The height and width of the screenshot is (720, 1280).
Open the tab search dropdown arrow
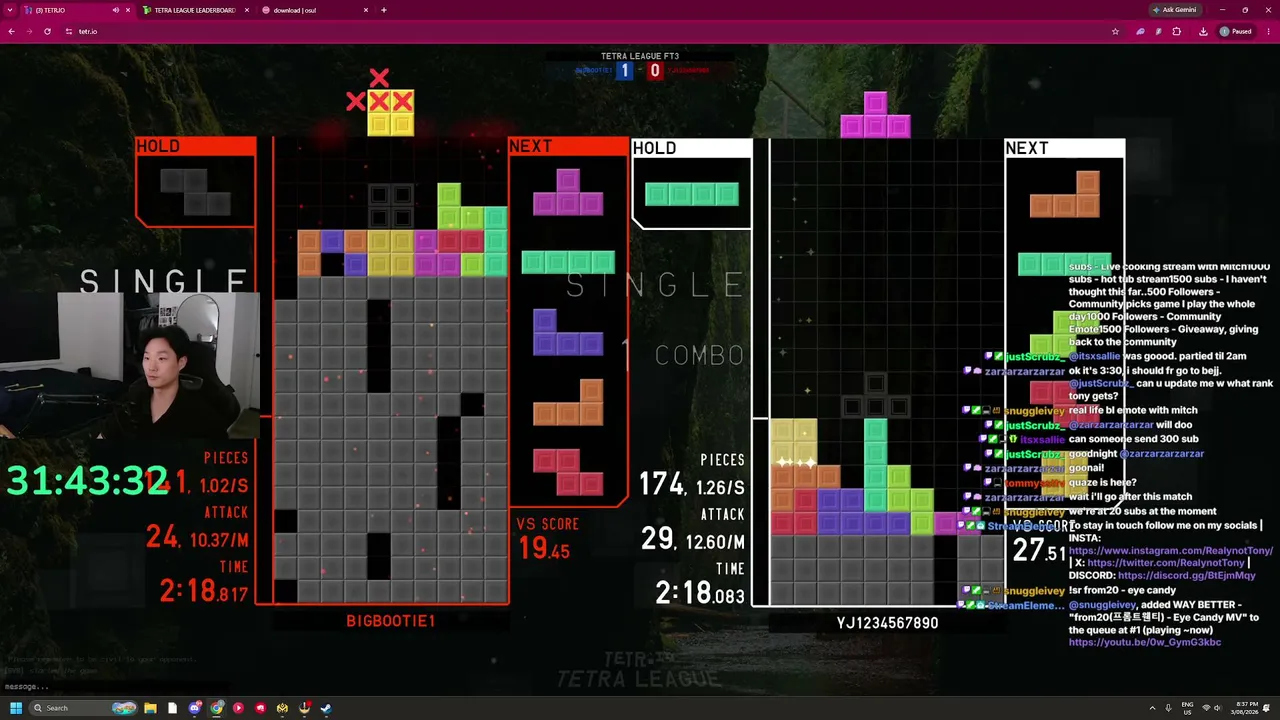12,10
